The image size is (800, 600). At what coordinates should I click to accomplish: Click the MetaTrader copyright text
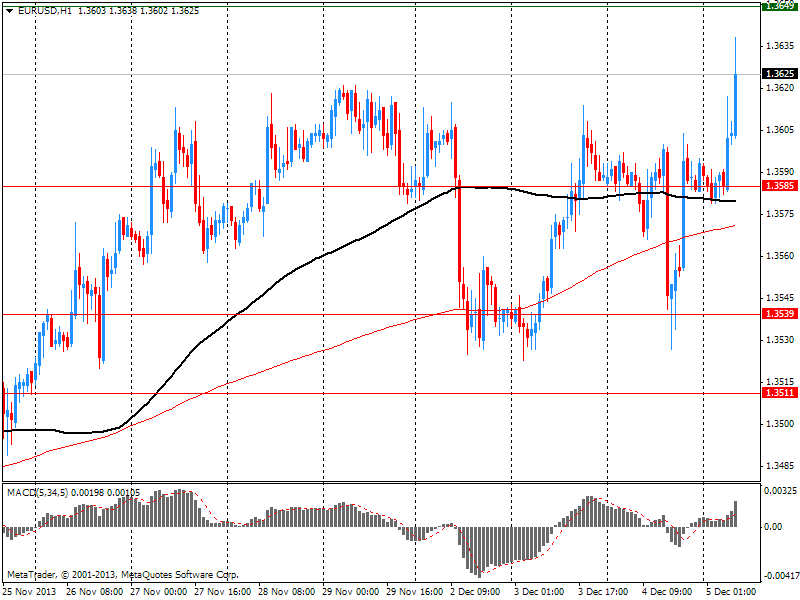coord(123,575)
